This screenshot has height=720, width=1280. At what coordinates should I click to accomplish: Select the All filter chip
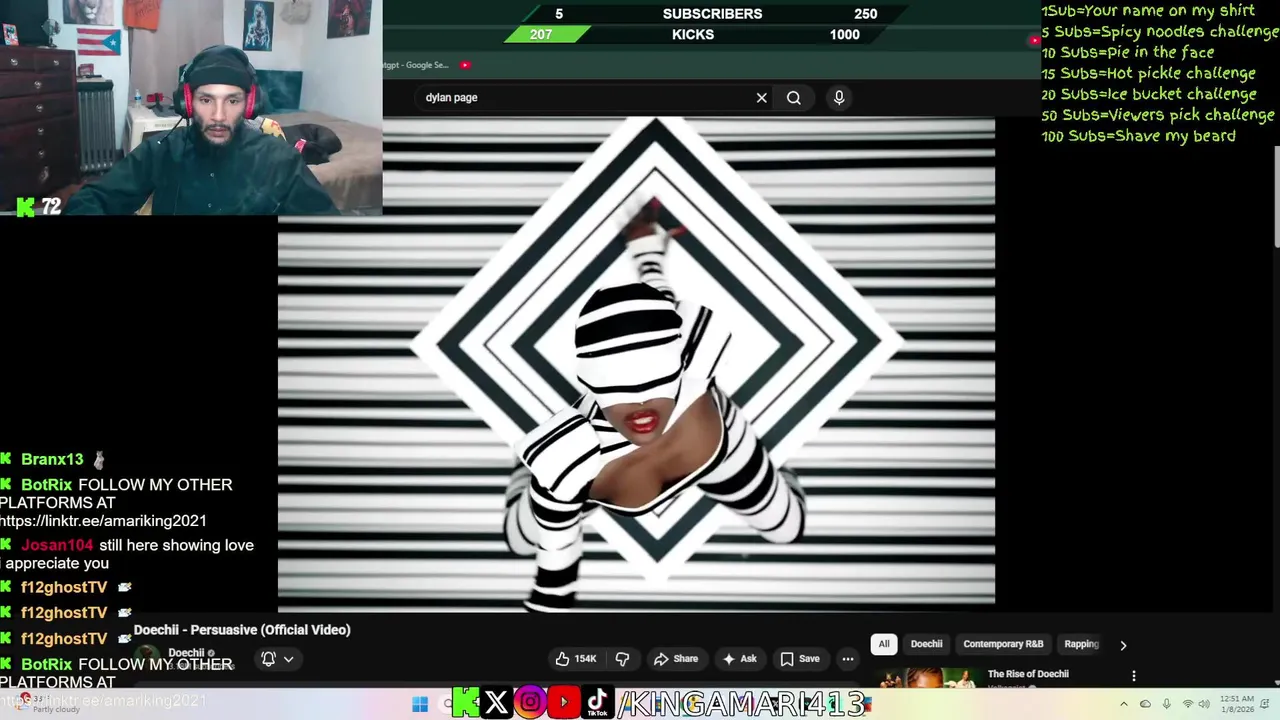(x=884, y=644)
